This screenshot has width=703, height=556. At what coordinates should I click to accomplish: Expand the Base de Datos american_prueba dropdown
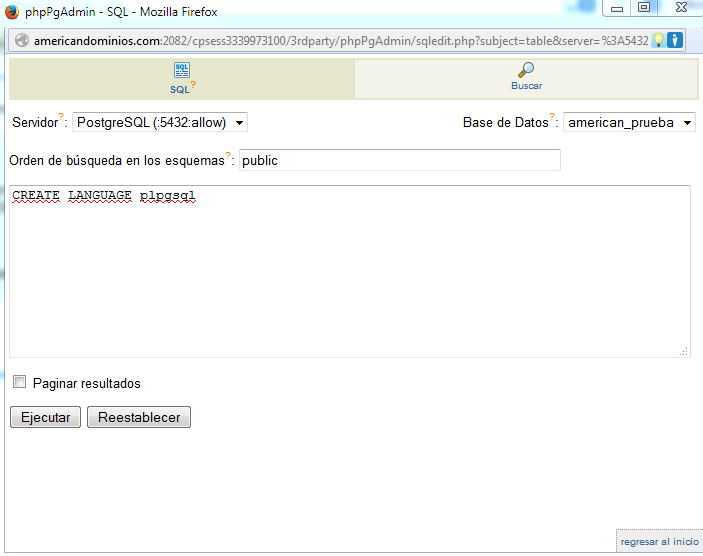pyautogui.click(x=629, y=122)
